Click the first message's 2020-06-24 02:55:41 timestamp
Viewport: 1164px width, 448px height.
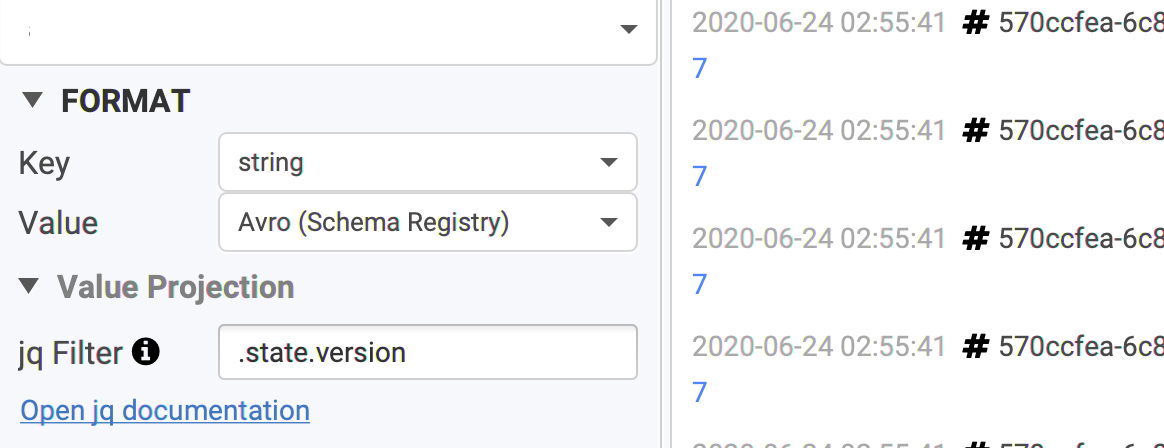point(819,24)
